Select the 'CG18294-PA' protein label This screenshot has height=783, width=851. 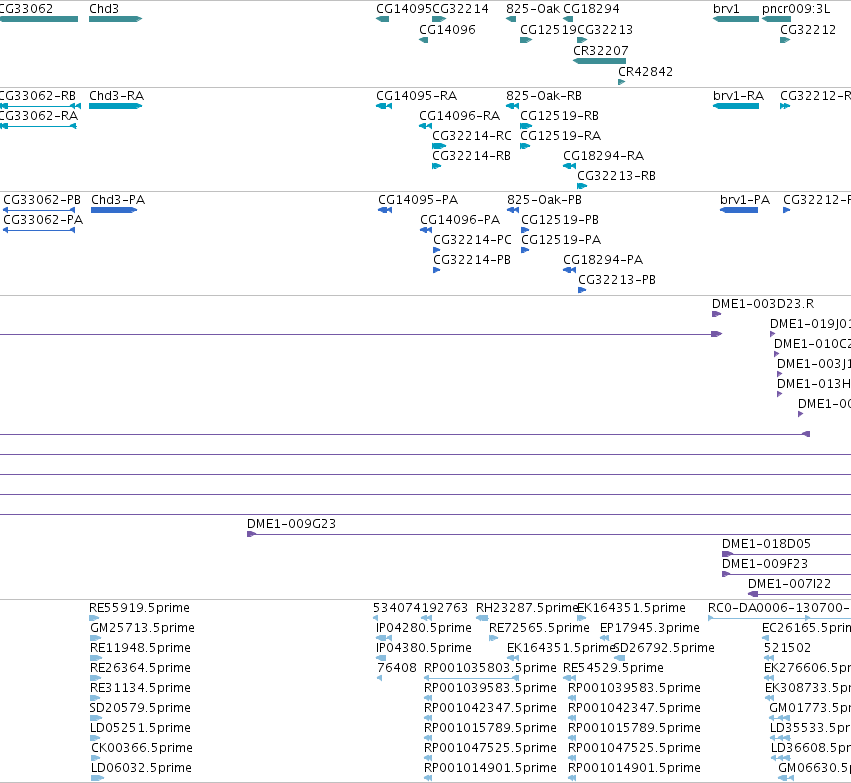click(x=603, y=260)
